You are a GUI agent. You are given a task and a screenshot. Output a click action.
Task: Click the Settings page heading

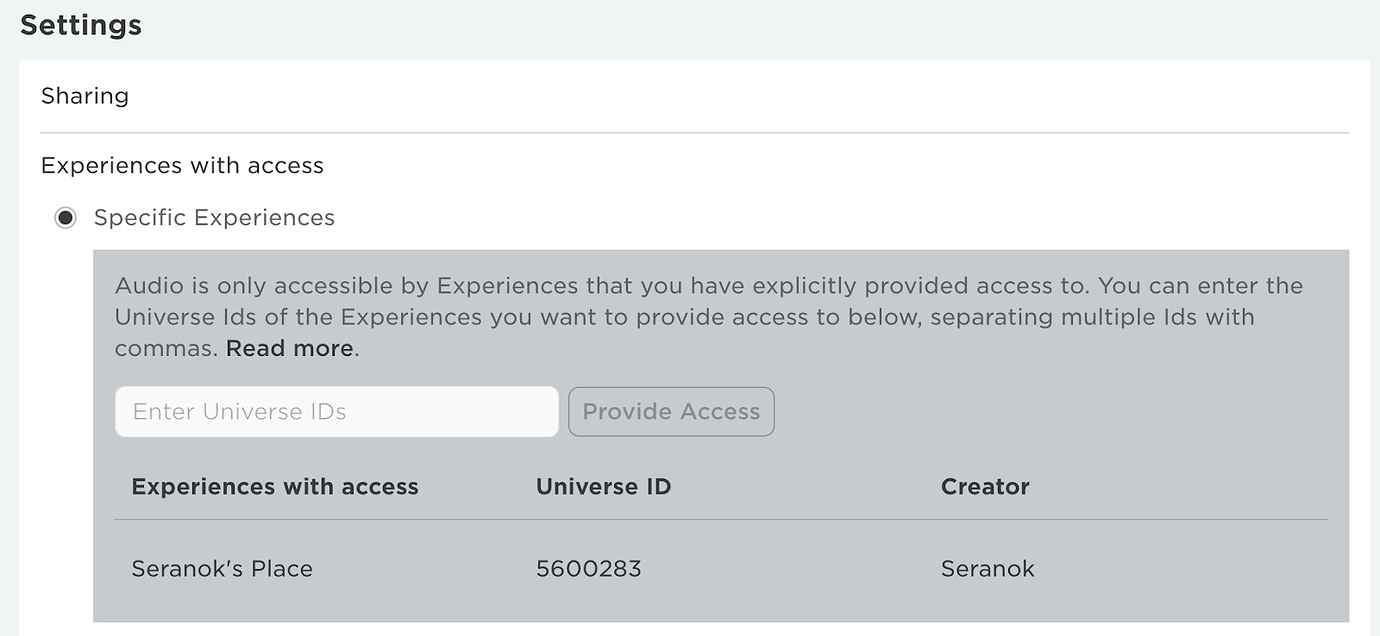81,25
